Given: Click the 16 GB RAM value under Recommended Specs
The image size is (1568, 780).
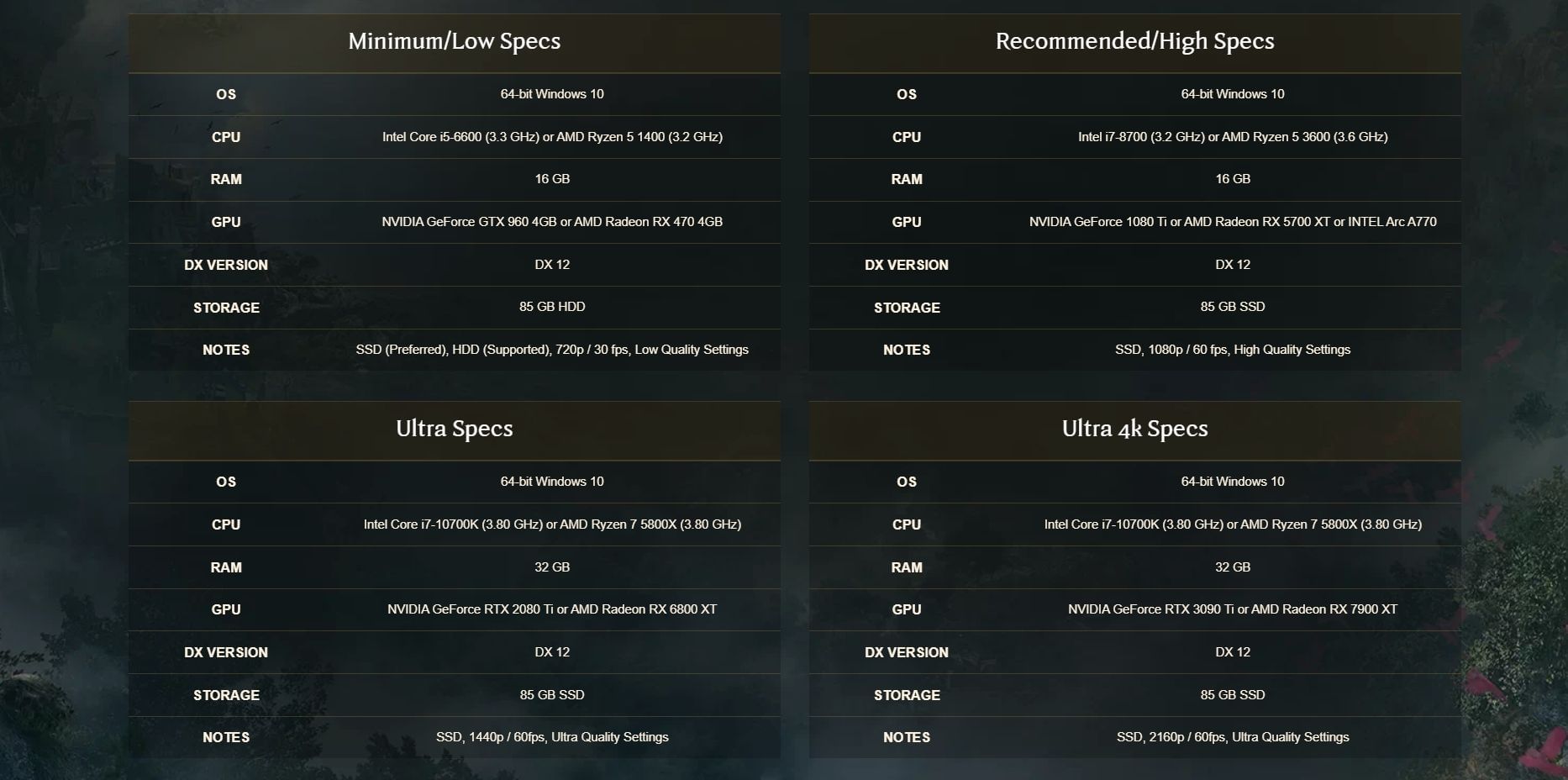Looking at the screenshot, I should pyautogui.click(x=1233, y=179).
